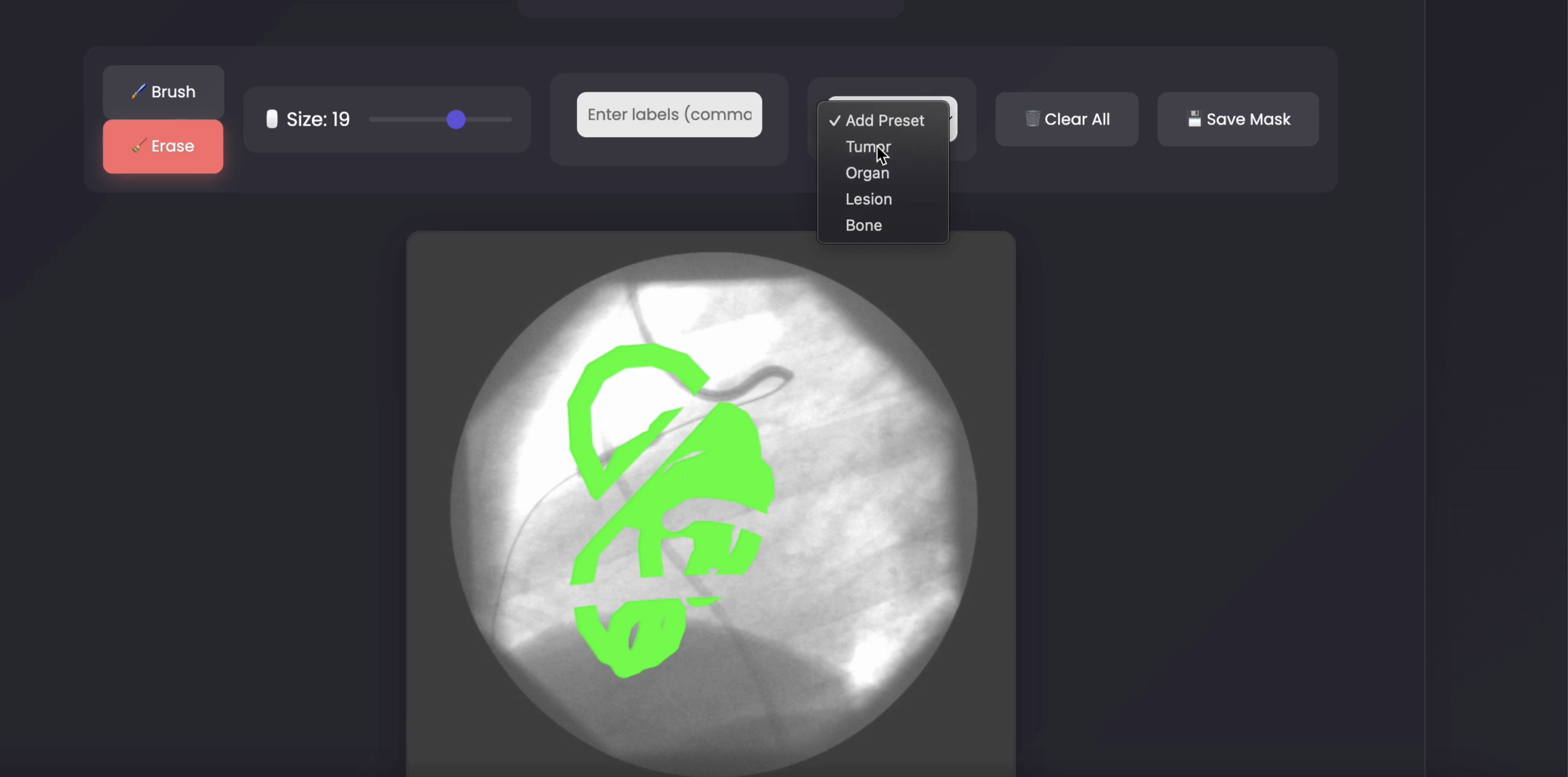Check the Add Preset option
1568x777 pixels.
tap(883, 120)
